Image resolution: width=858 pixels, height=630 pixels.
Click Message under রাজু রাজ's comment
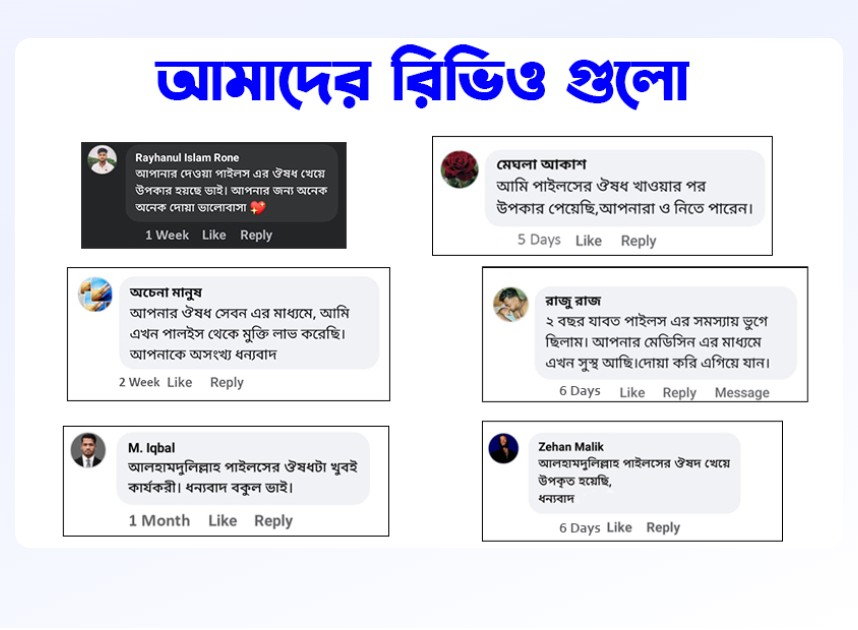[742, 392]
